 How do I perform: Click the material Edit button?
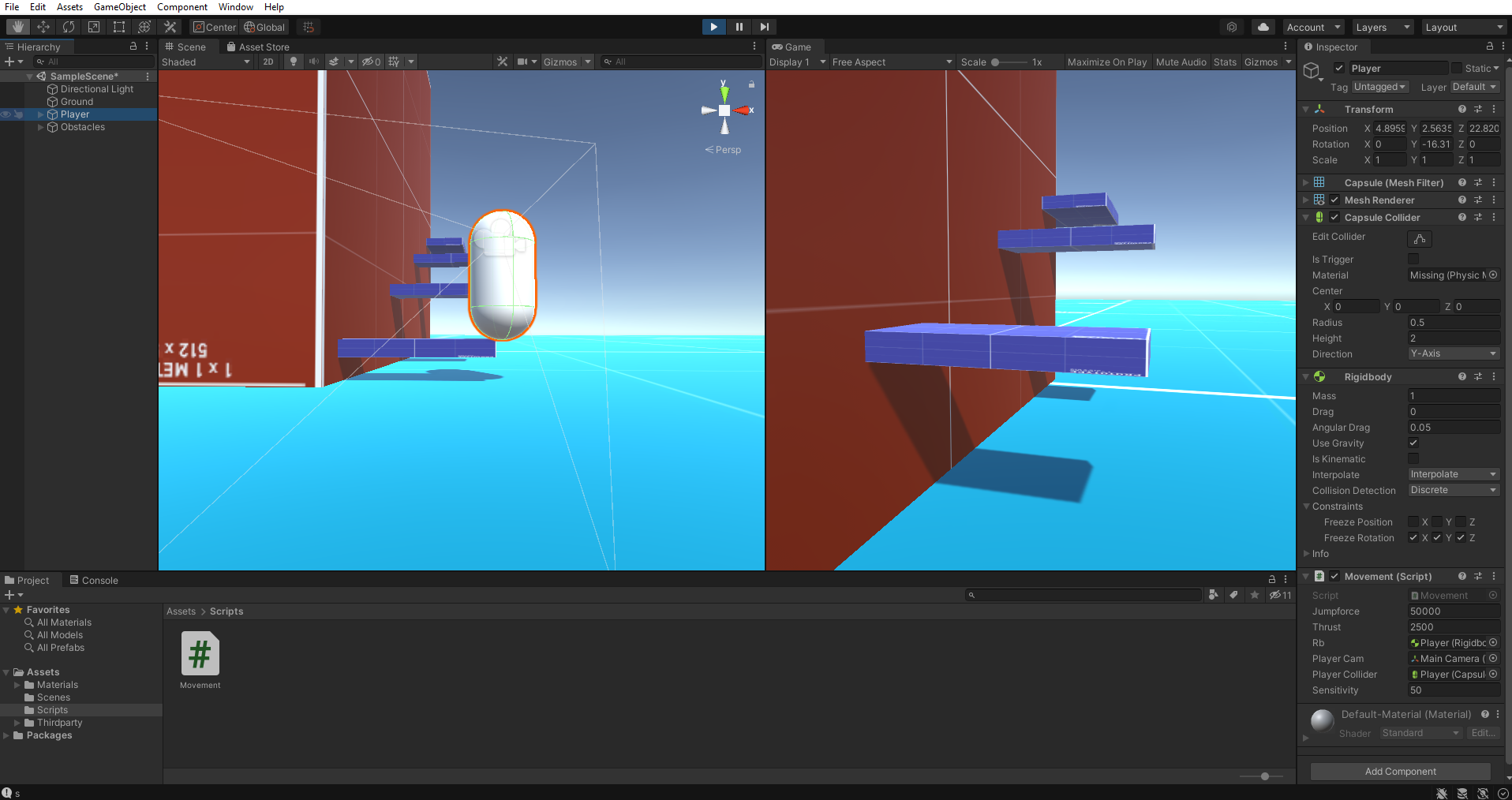point(1483,733)
